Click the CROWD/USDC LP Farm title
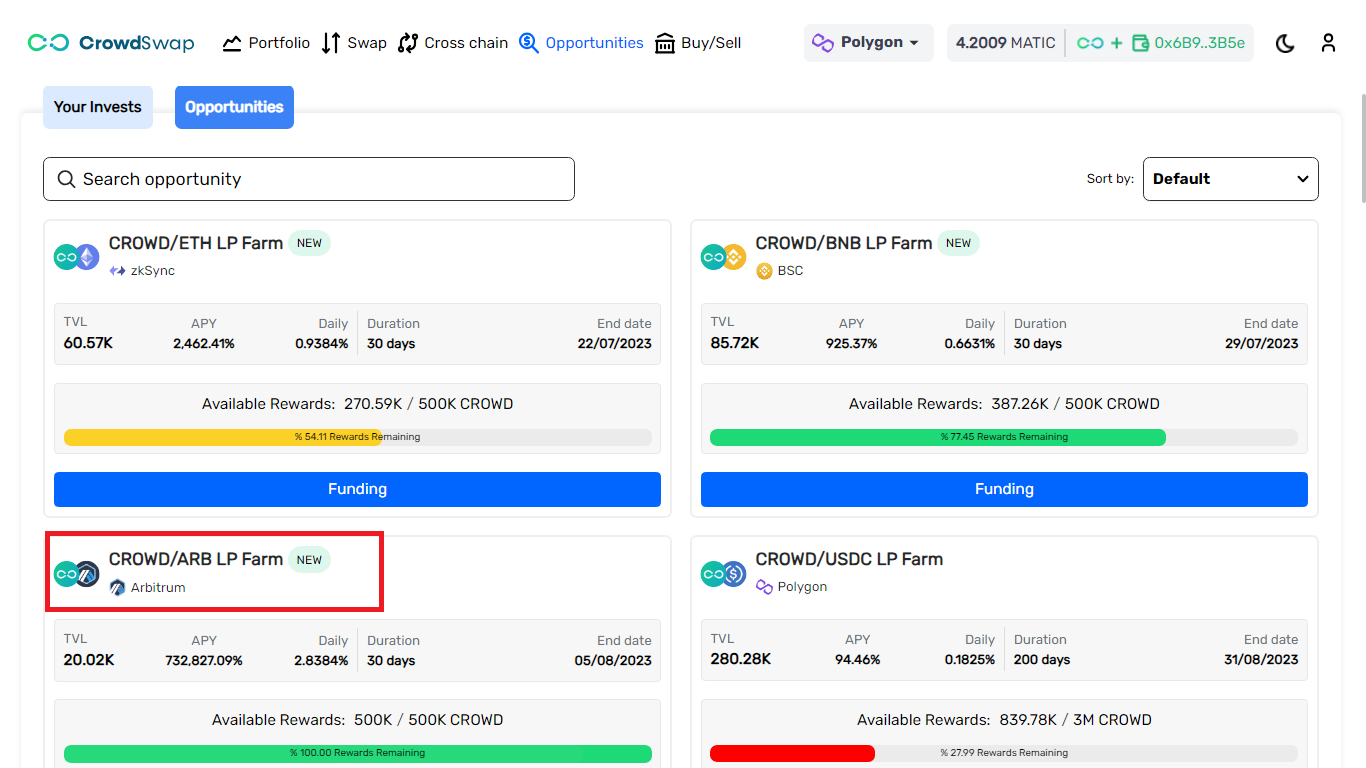 (x=849, y=559)
